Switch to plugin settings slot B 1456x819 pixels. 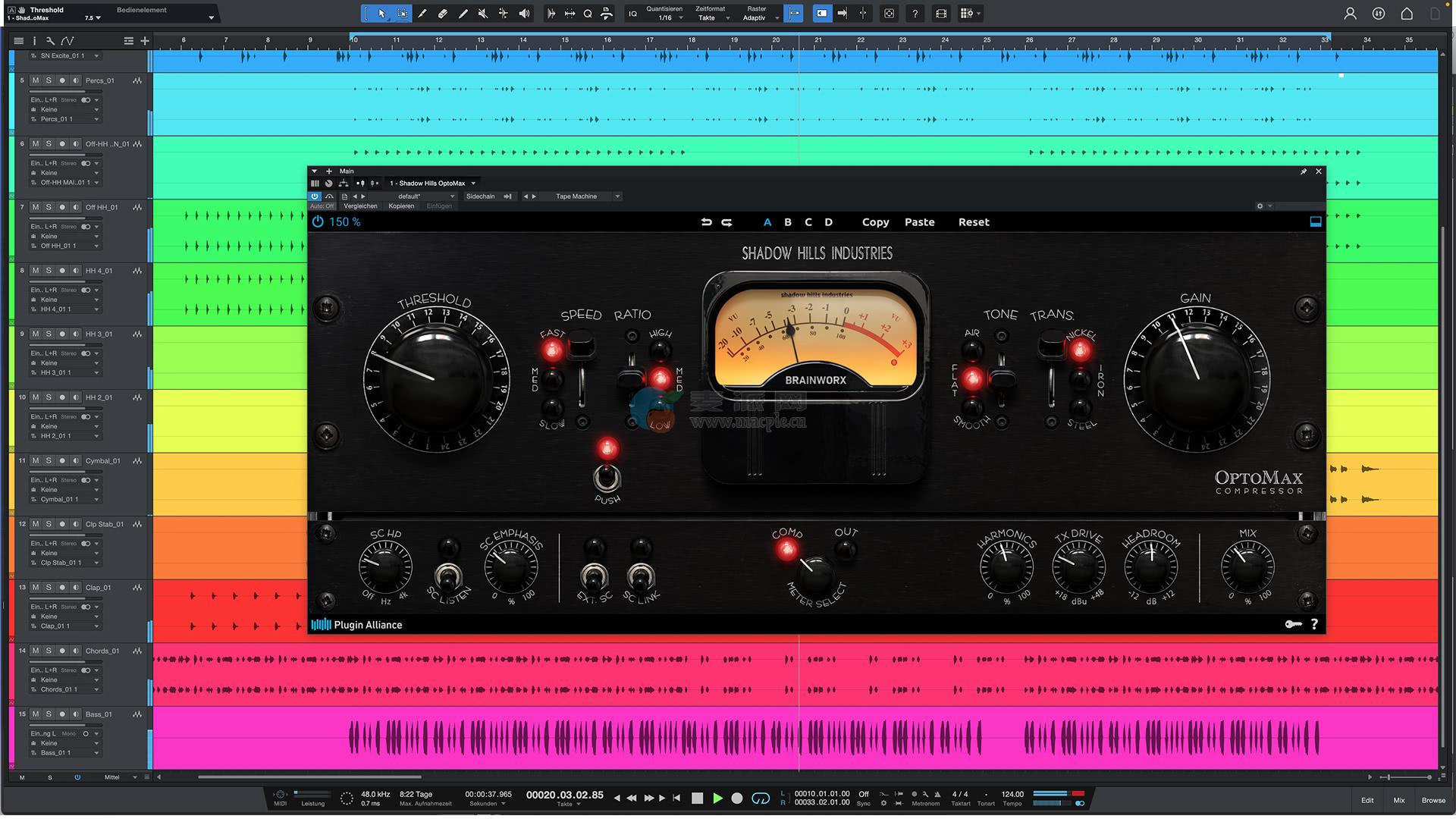click(788, 222)
